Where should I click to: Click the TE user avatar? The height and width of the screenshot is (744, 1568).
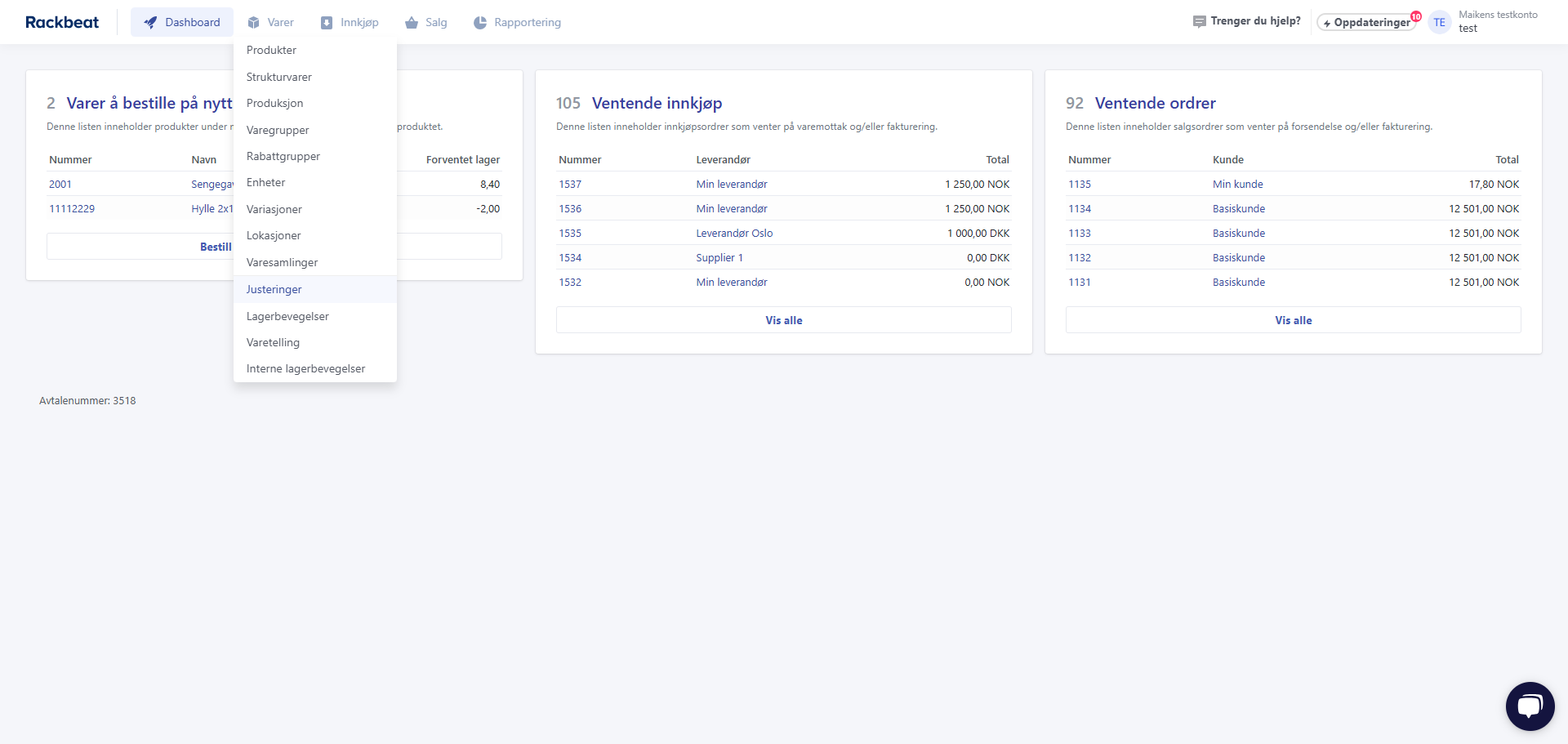click(1439, 23)
